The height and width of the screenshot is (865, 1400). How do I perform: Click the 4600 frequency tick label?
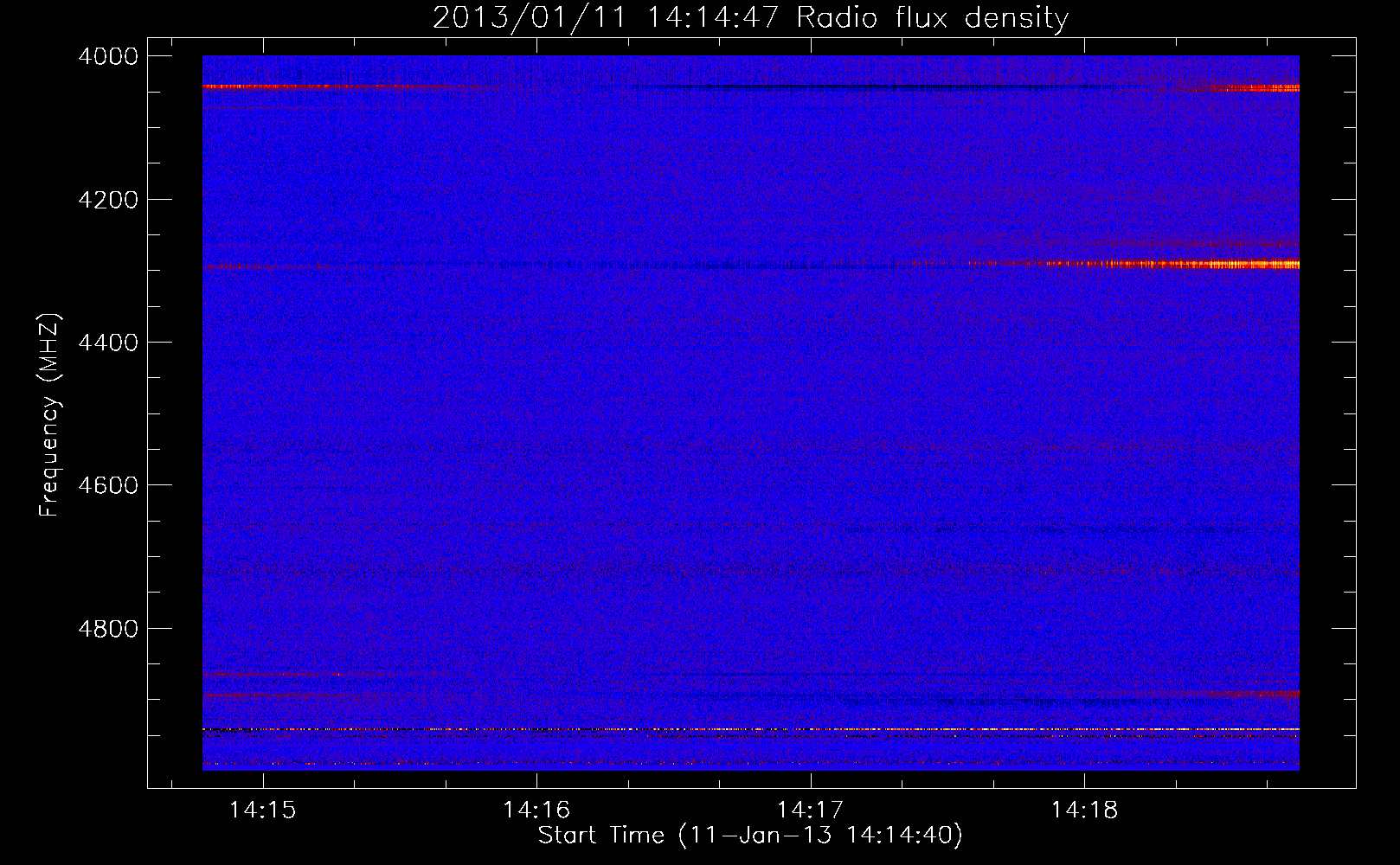[x=108, y=485]
